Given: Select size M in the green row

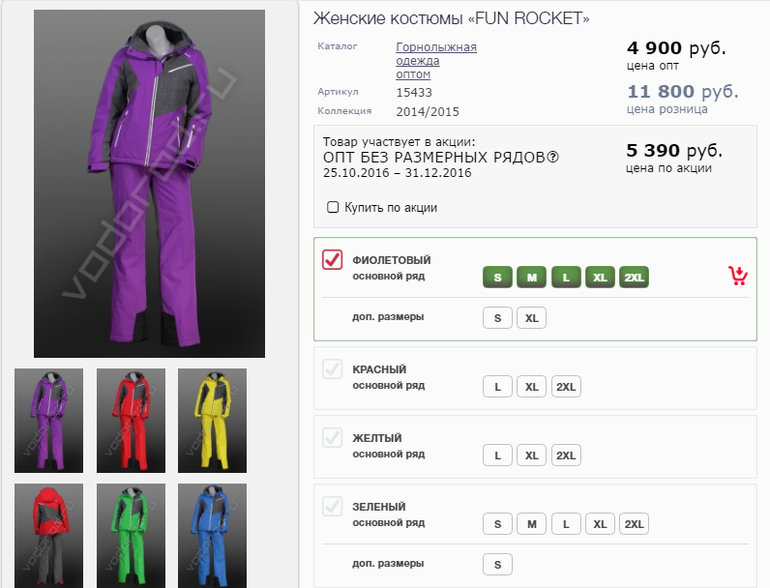Looking at the screenshot, I should (x=531, y=525).
